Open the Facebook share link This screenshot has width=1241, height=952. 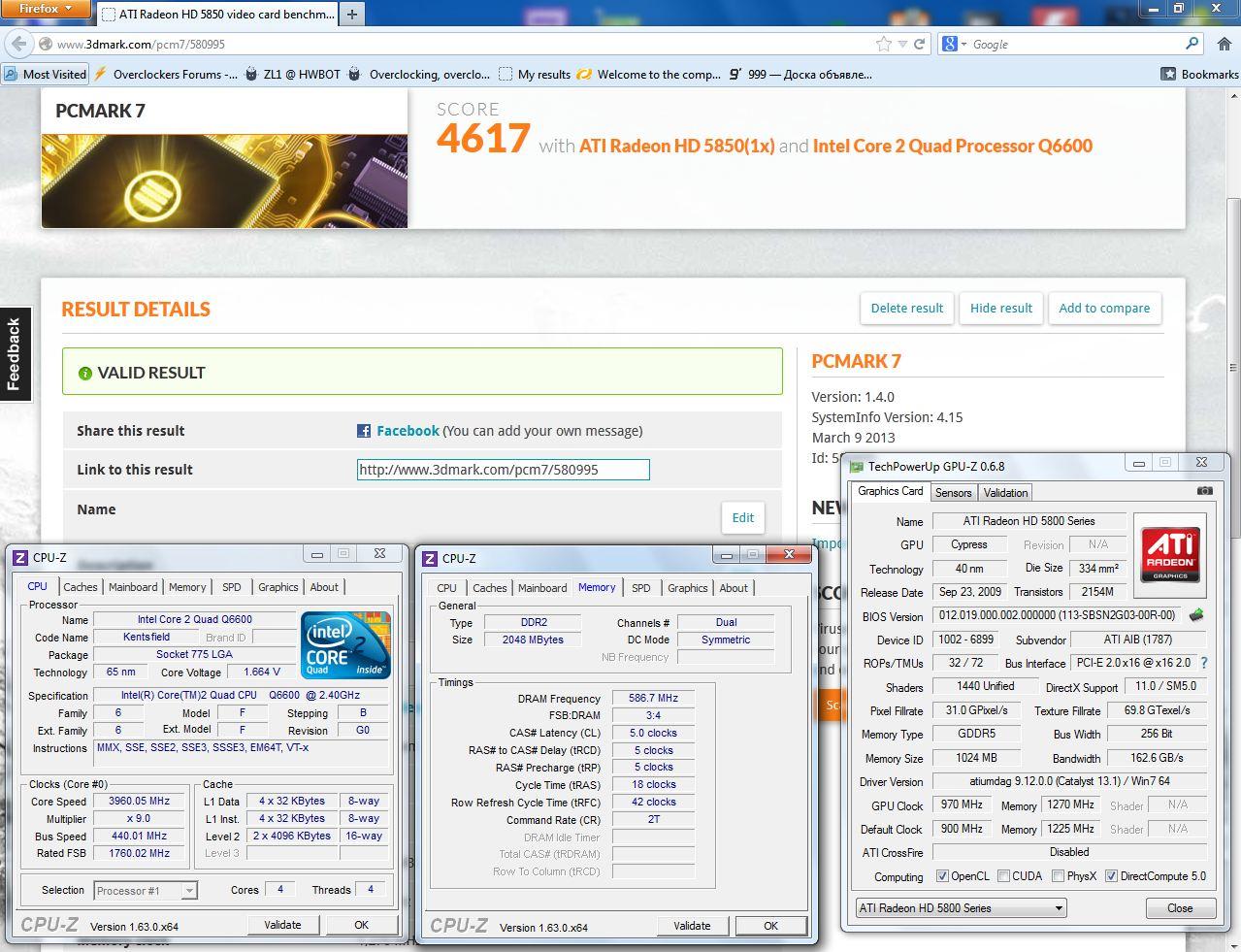tap(408, 431)
